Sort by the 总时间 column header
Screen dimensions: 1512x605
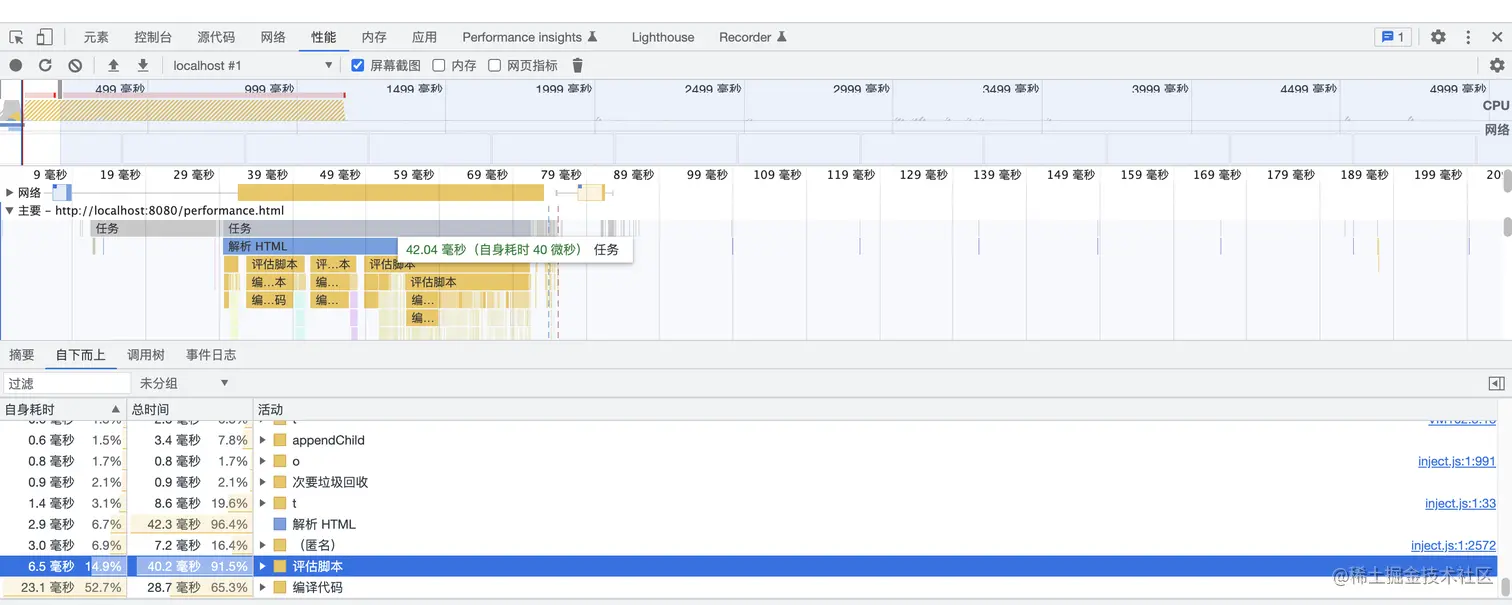(x=189, y=409)
